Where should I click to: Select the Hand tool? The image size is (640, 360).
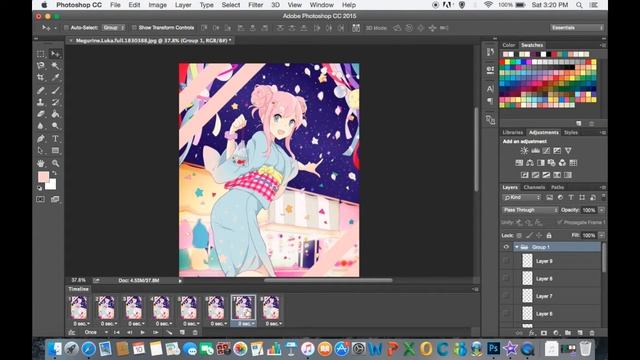[40, 163]
